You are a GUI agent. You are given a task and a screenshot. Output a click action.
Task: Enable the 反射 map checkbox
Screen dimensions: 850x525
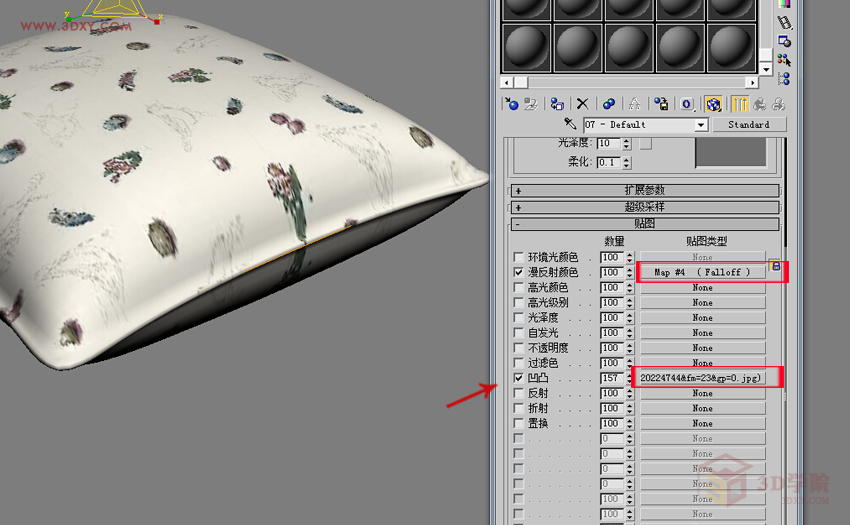pos(519,393)
